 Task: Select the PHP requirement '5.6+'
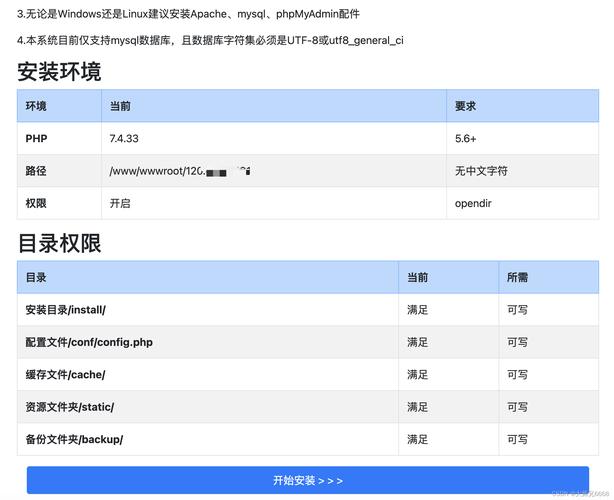pyautogui.click(x=466, y=138)
